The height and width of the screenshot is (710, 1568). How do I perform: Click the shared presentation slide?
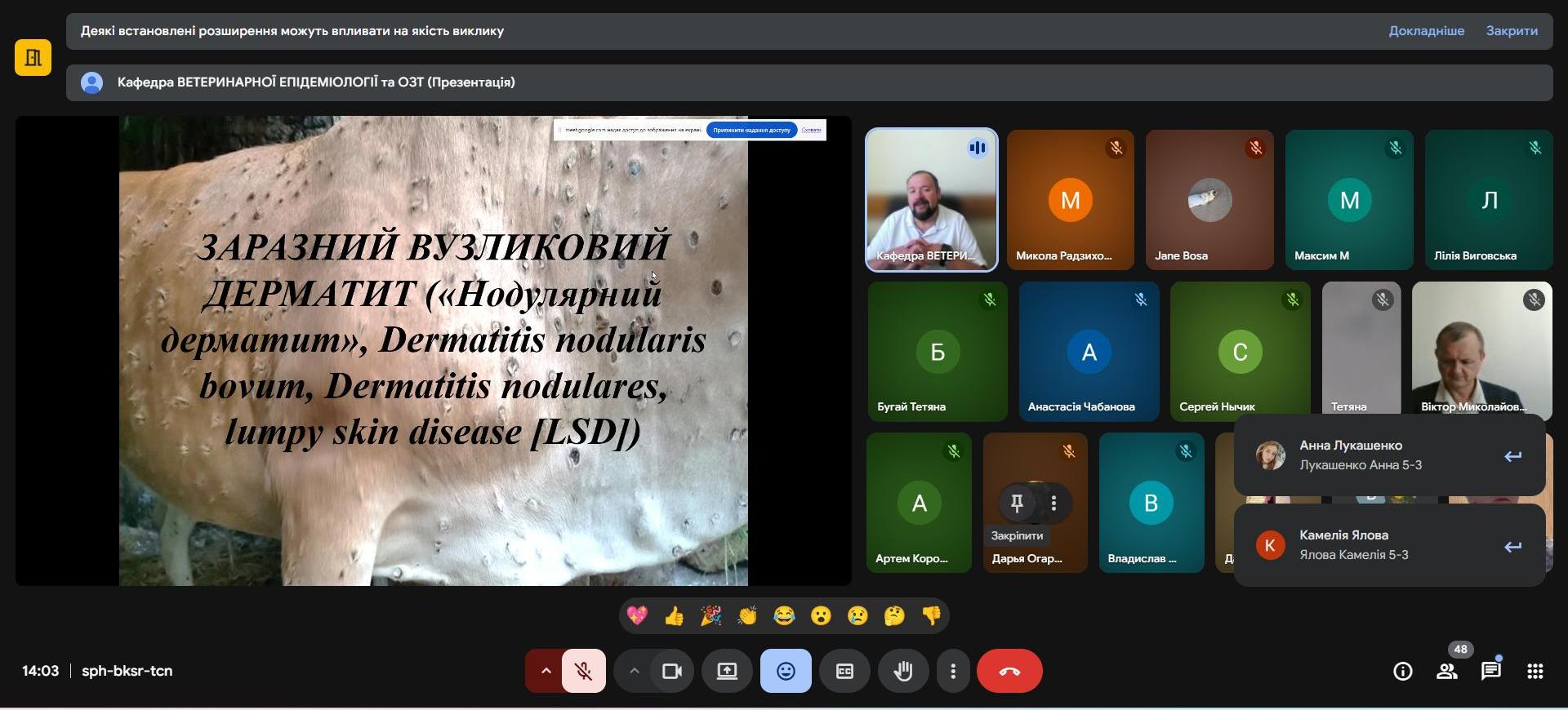pyautogui.click(x=434, y=351)
